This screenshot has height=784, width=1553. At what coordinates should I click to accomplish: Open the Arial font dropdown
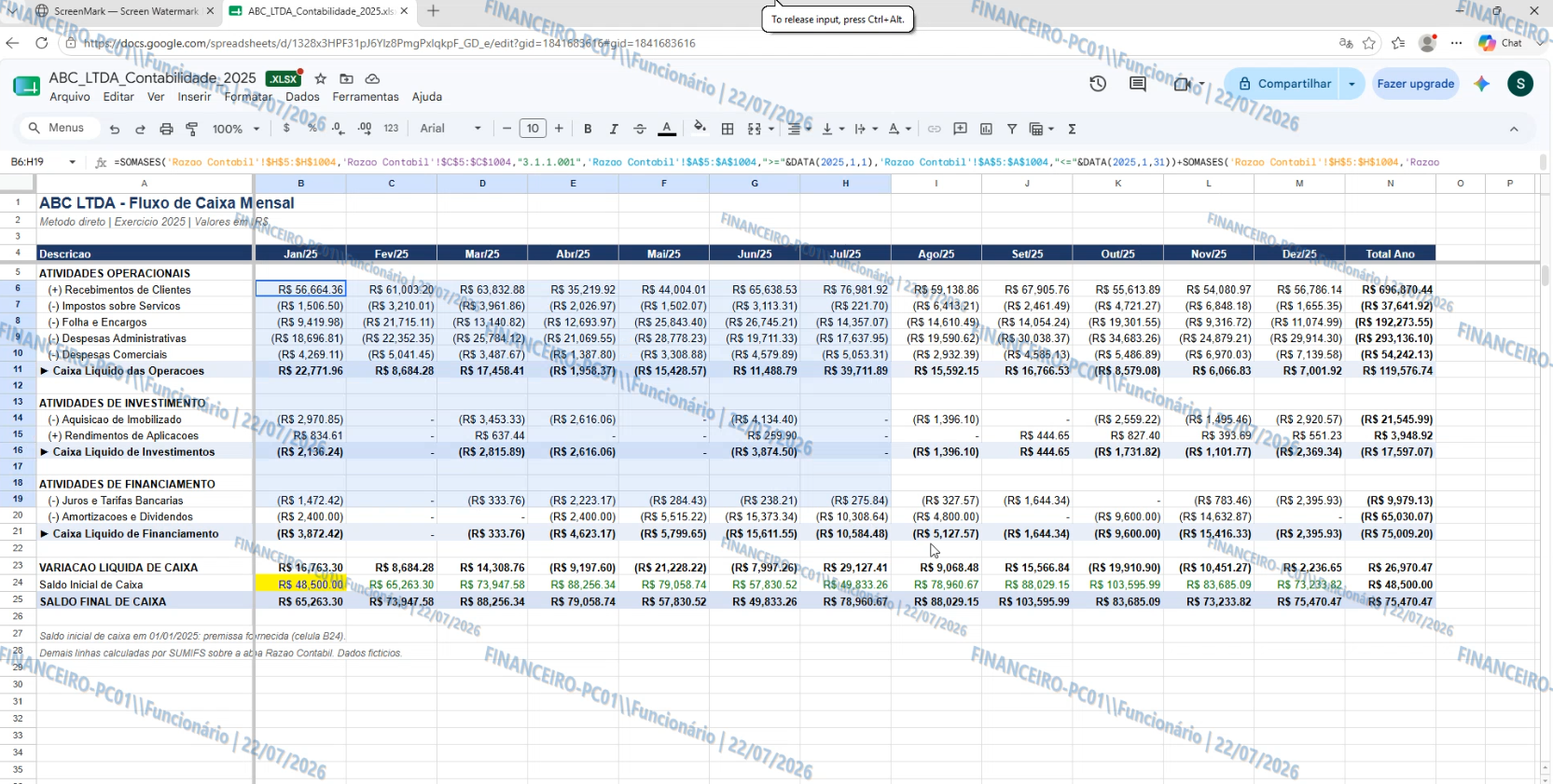(451, 129)
